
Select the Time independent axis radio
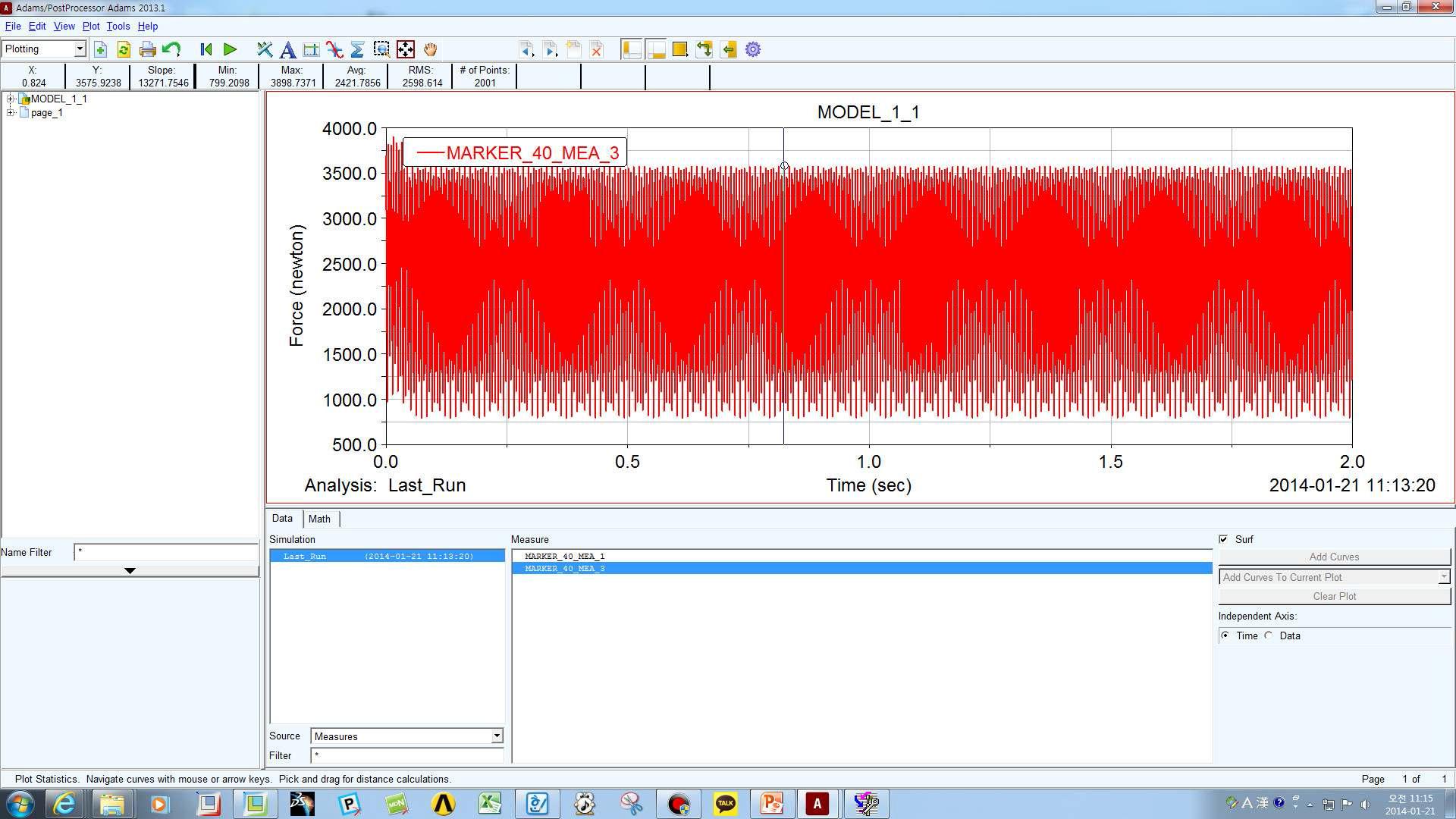[x=1225, y=635]
